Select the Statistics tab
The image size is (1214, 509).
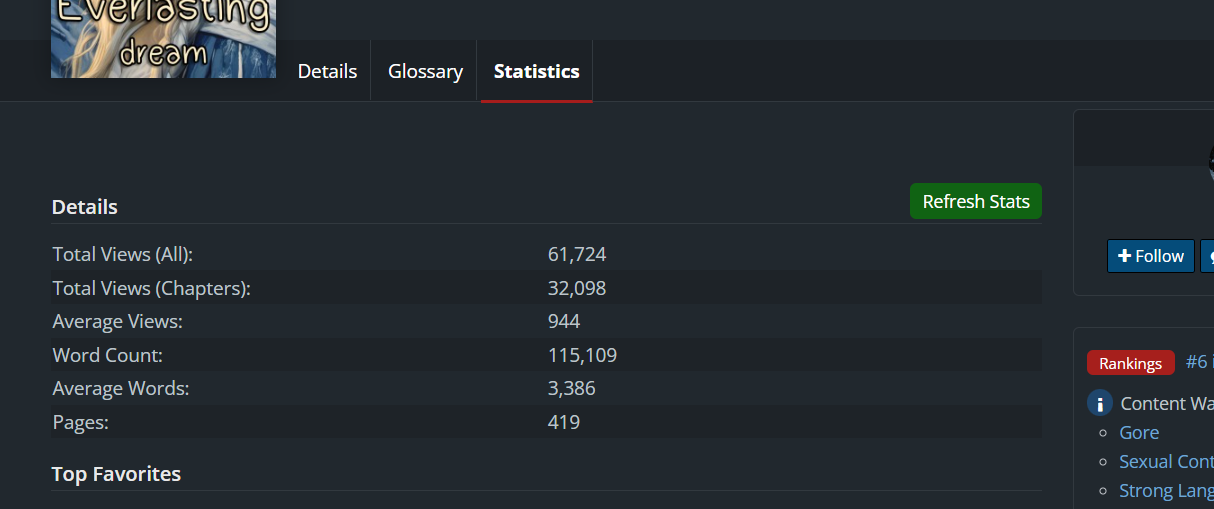click(x=536, y=71)
